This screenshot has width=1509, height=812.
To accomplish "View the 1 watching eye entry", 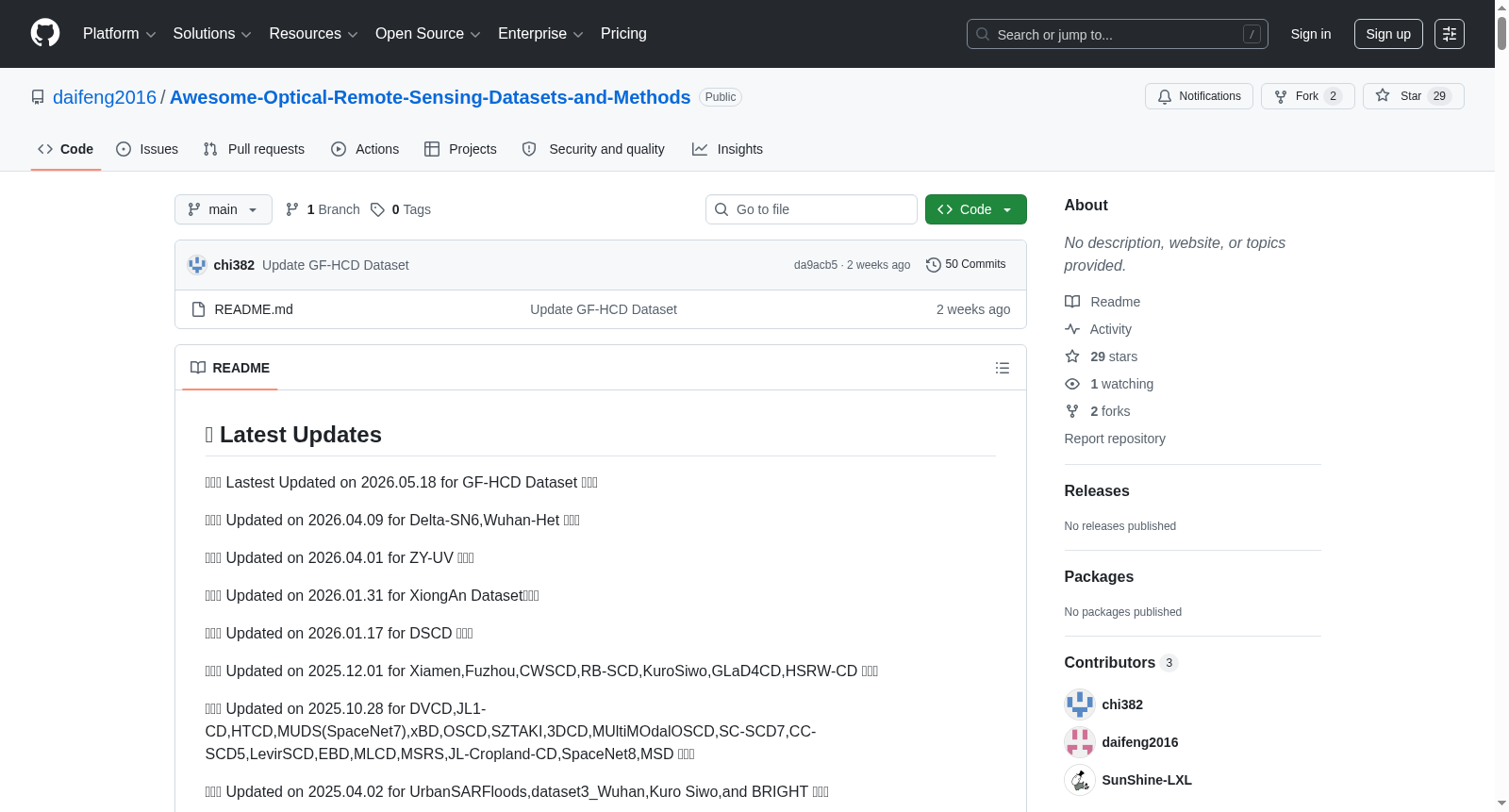I will 1109,384.
